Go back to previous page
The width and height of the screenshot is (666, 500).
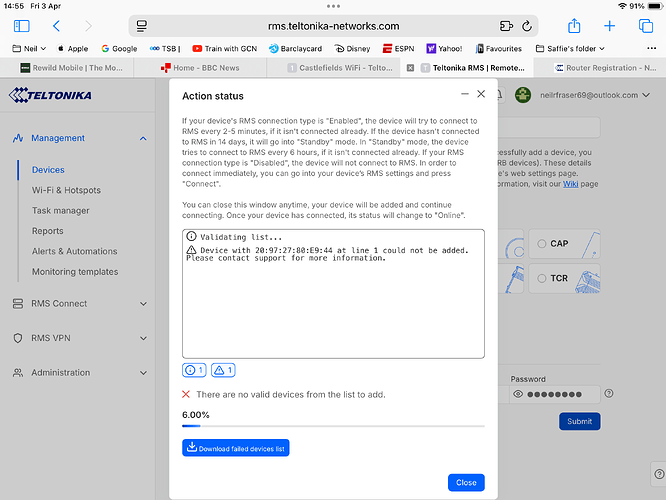tap(56, 26)
